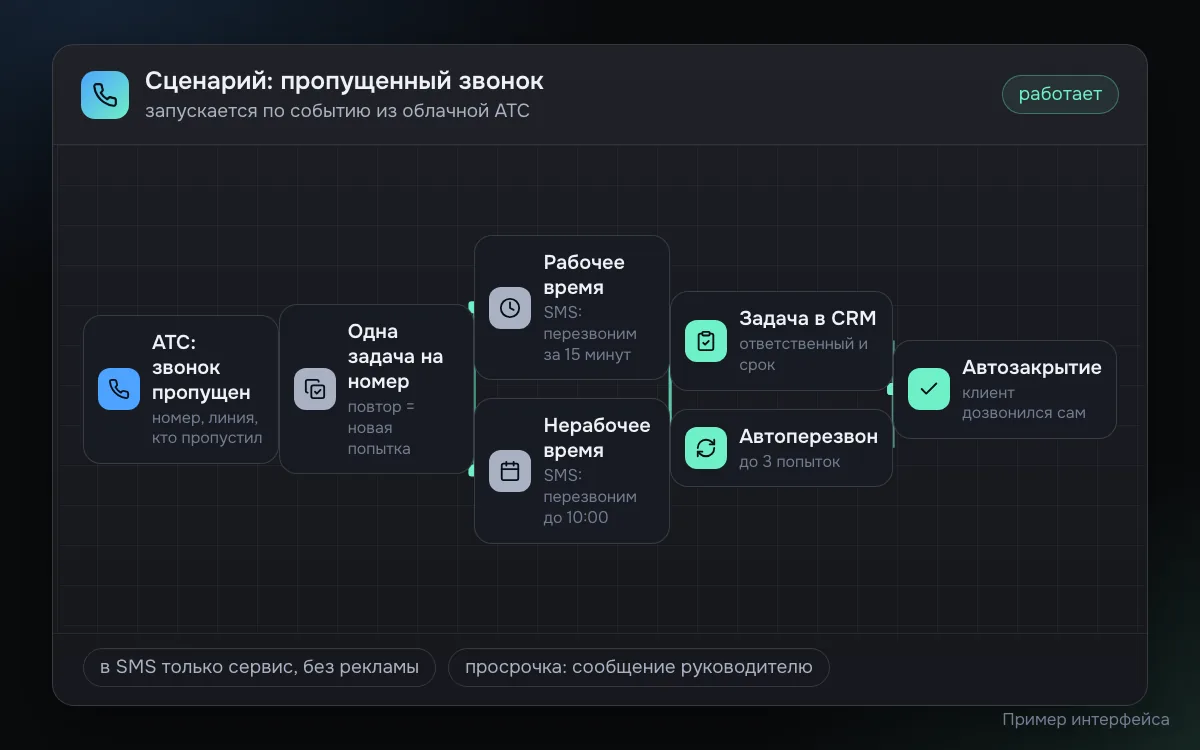Click the refresh icon in Автоперезвон node

coord(706,448)
